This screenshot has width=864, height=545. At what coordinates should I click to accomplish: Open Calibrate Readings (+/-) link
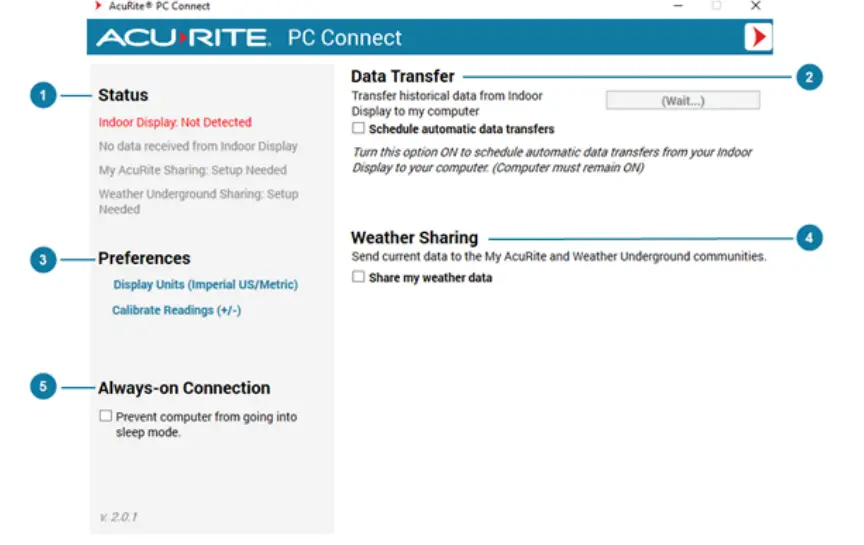coord(176,310)
